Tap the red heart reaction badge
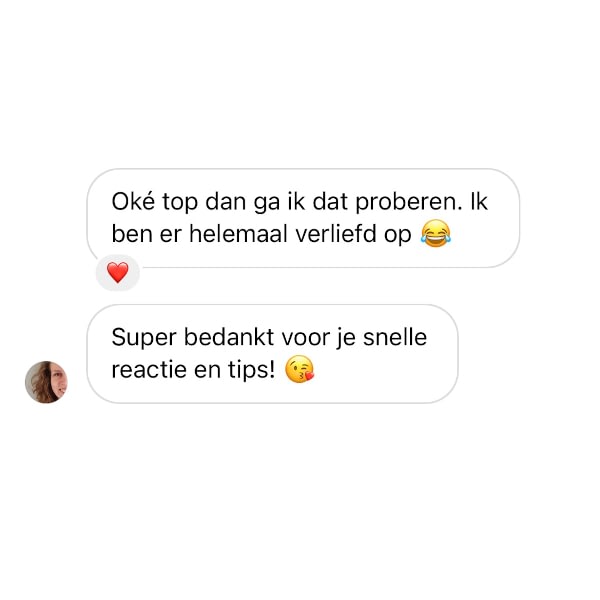600x600 pixels. pyautogui.click(x=118, y=272)
